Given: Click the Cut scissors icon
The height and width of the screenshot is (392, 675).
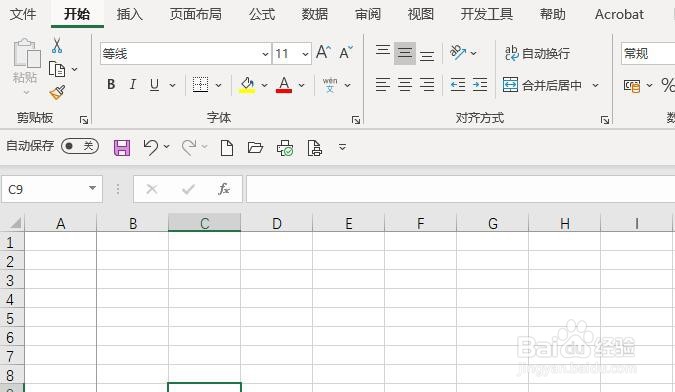Looking at the screenshot, I should pyautogui.click(x=57, y=45).
